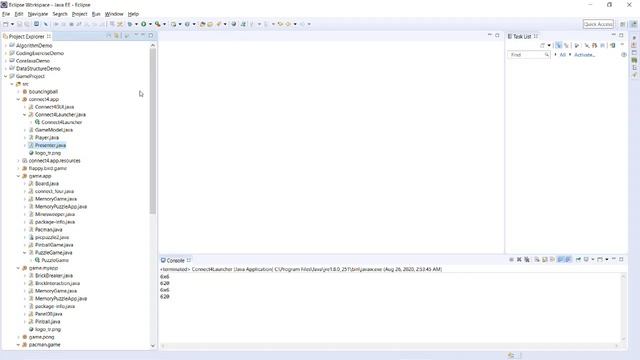Viewport: 640px width, 360px height.
Task: Open the Run menu
Action: pos(96,14)
